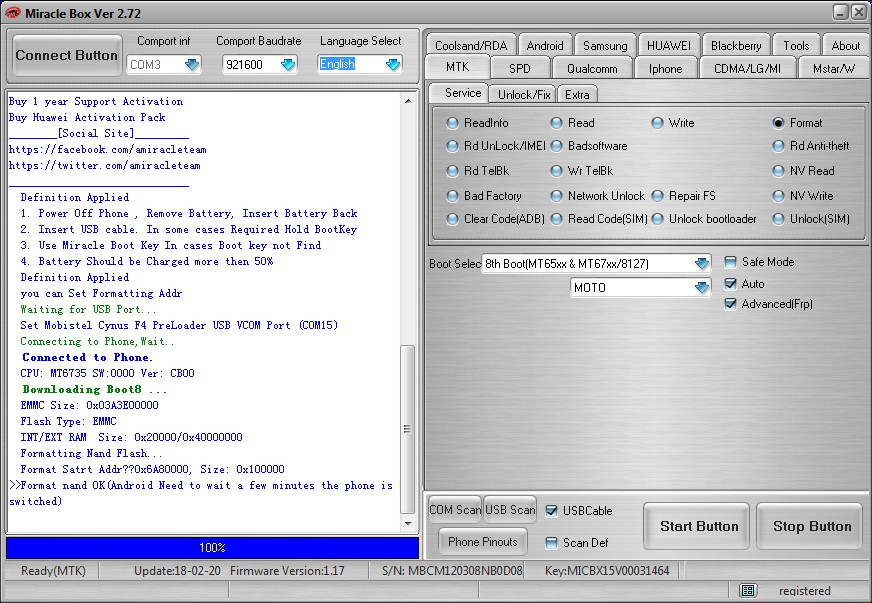Open the Tools tab

point(796,46)
